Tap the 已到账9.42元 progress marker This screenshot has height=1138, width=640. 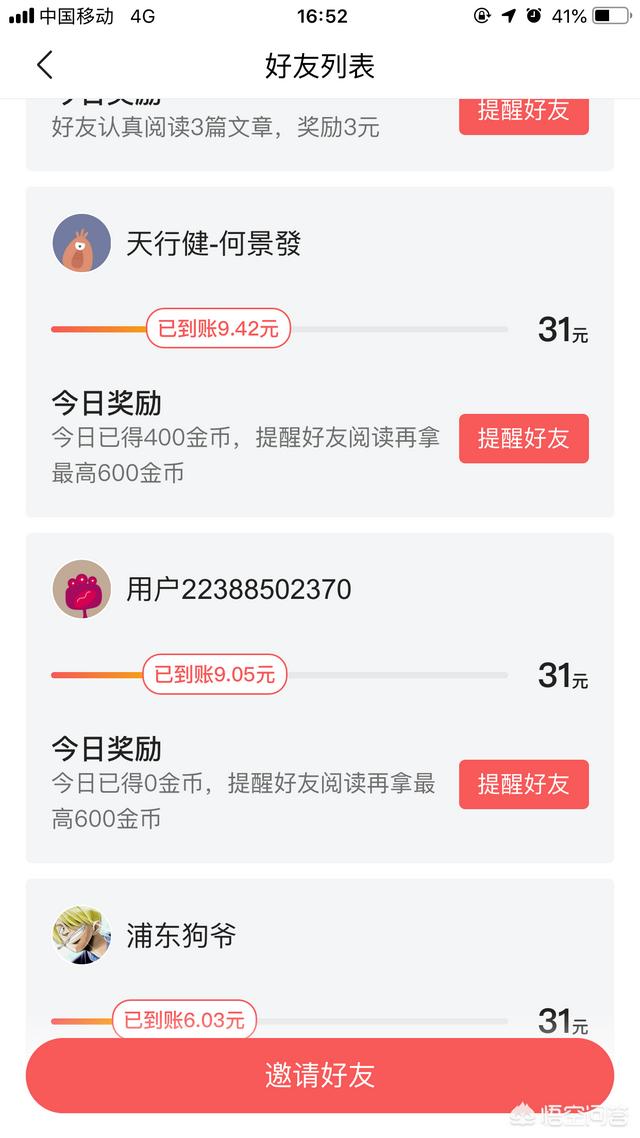(x=218, y=329)
